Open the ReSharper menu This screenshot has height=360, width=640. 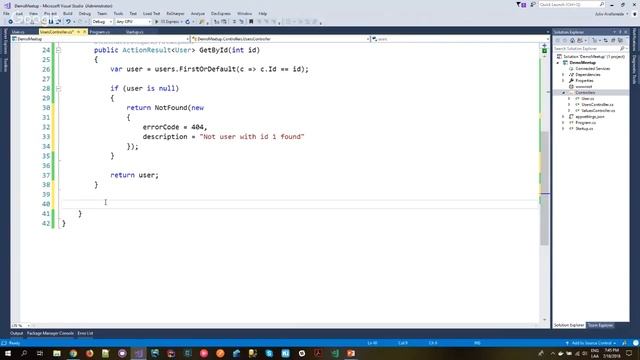click(x=175, y=13)
